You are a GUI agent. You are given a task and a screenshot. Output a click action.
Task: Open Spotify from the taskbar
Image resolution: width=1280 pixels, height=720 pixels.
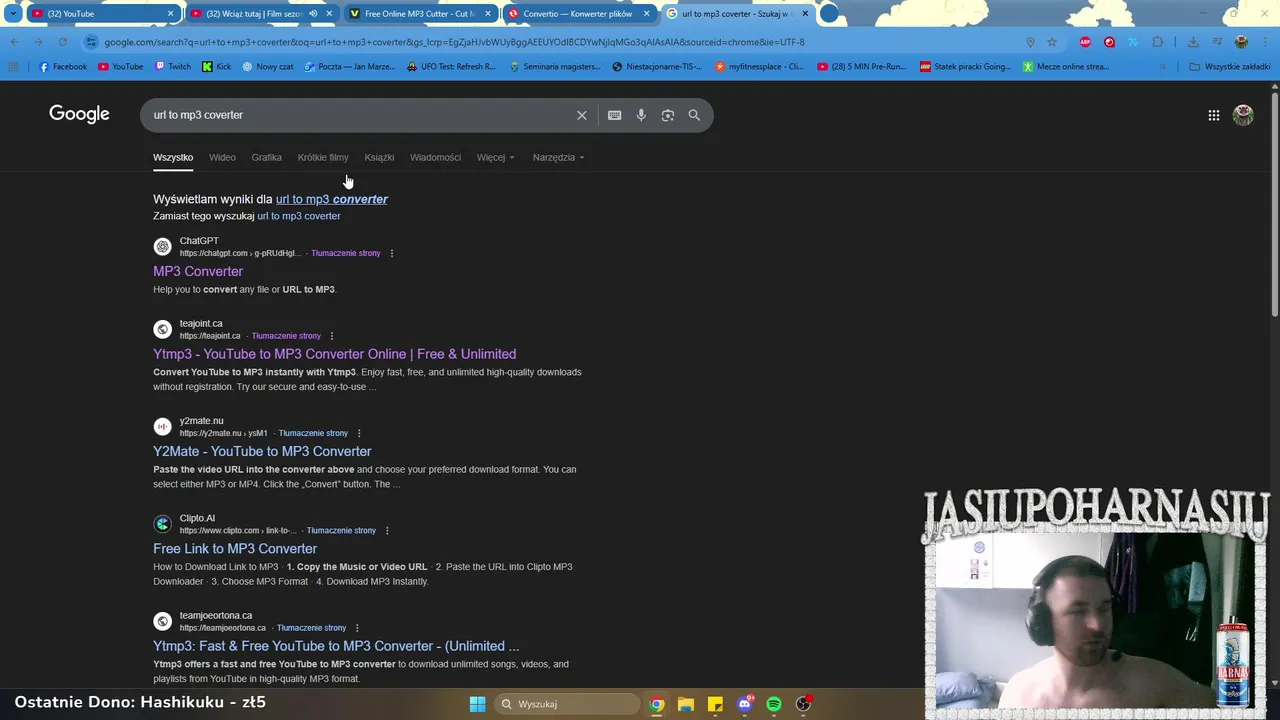774,704
